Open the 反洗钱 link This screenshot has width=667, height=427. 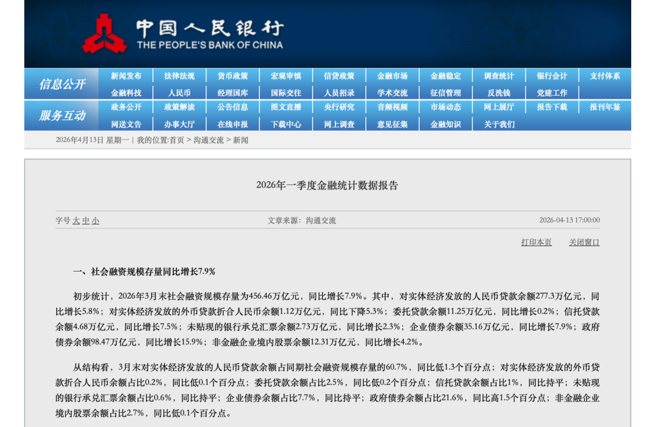pyautogui.click(x=498, y=92)
